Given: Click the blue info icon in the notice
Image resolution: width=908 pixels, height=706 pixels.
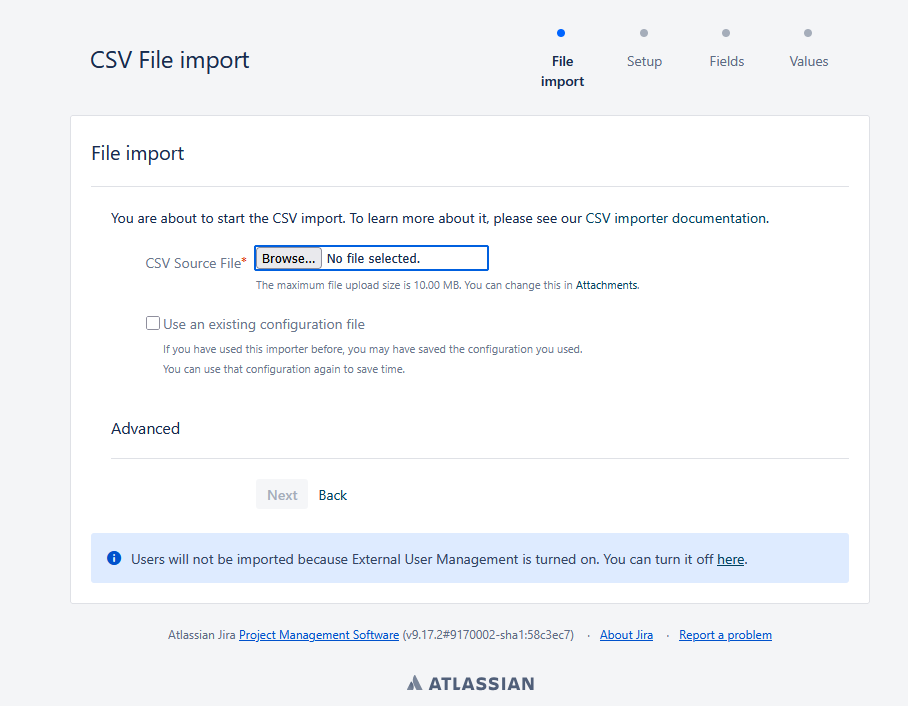Looking at the screenshot, I should [x=114, y=558].
